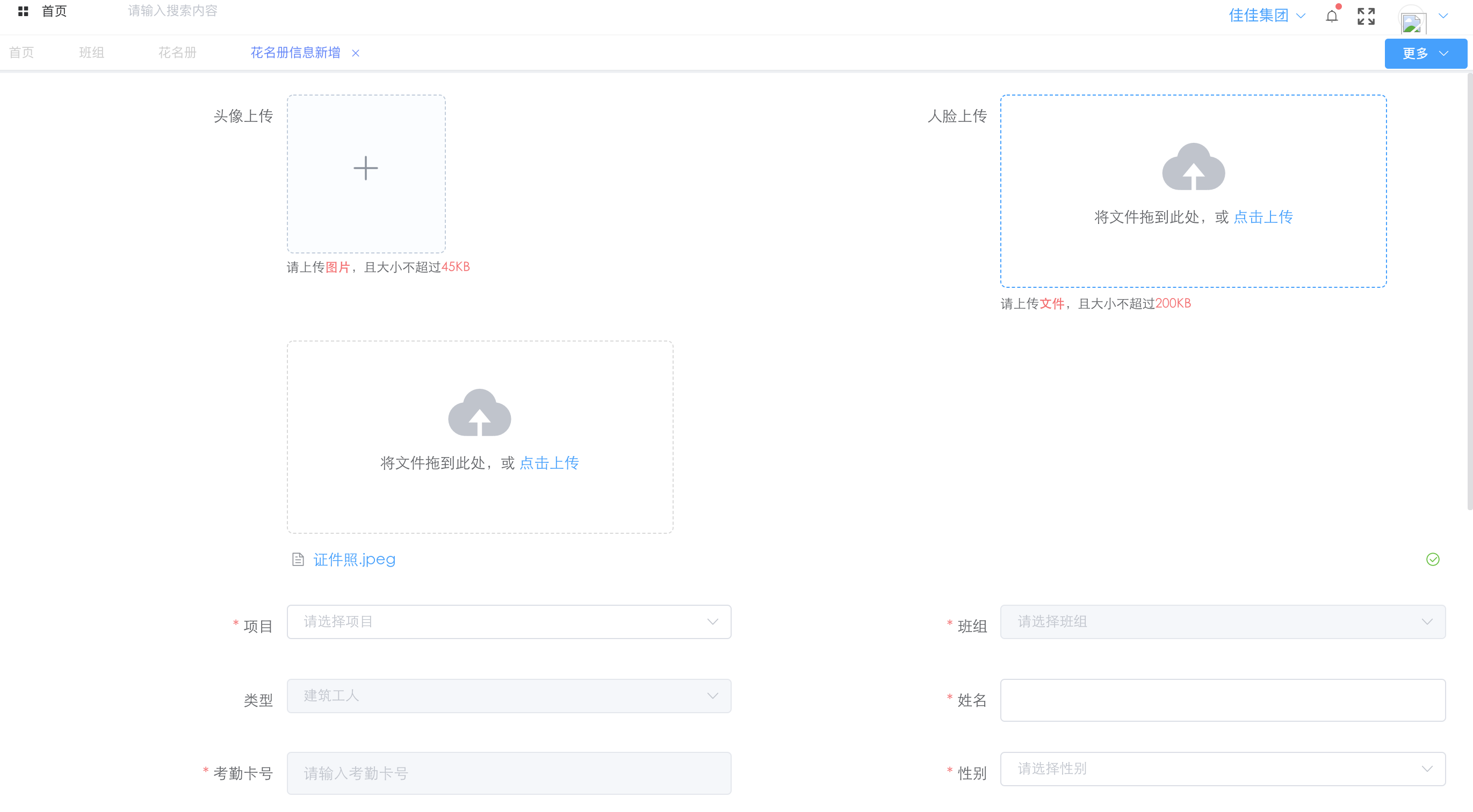This screenshot has width=1473, height=812.
Task: Click 首页 in the top header
Action: click(54, 11)
